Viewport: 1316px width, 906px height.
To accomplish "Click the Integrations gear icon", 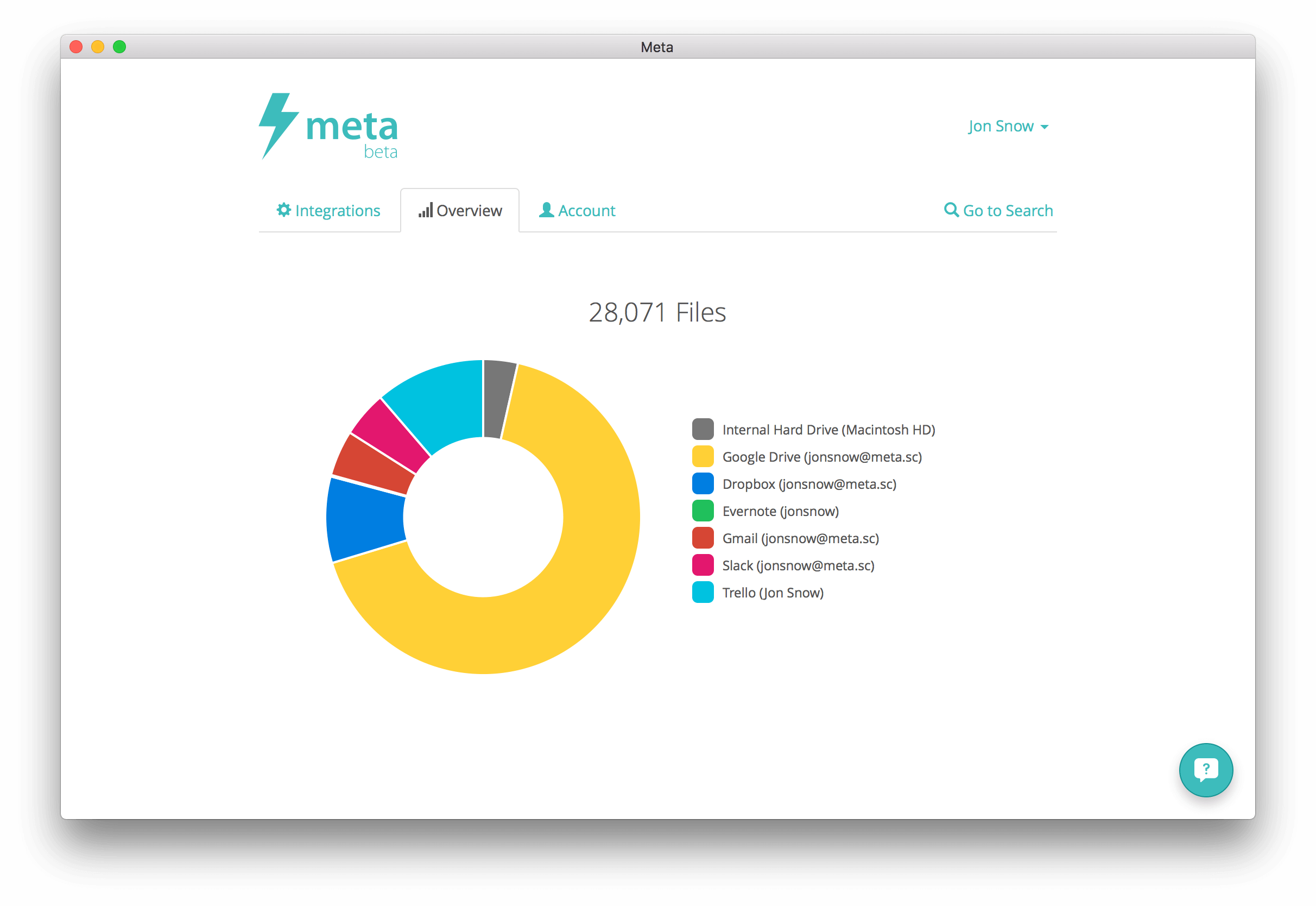I will [283, 210].
